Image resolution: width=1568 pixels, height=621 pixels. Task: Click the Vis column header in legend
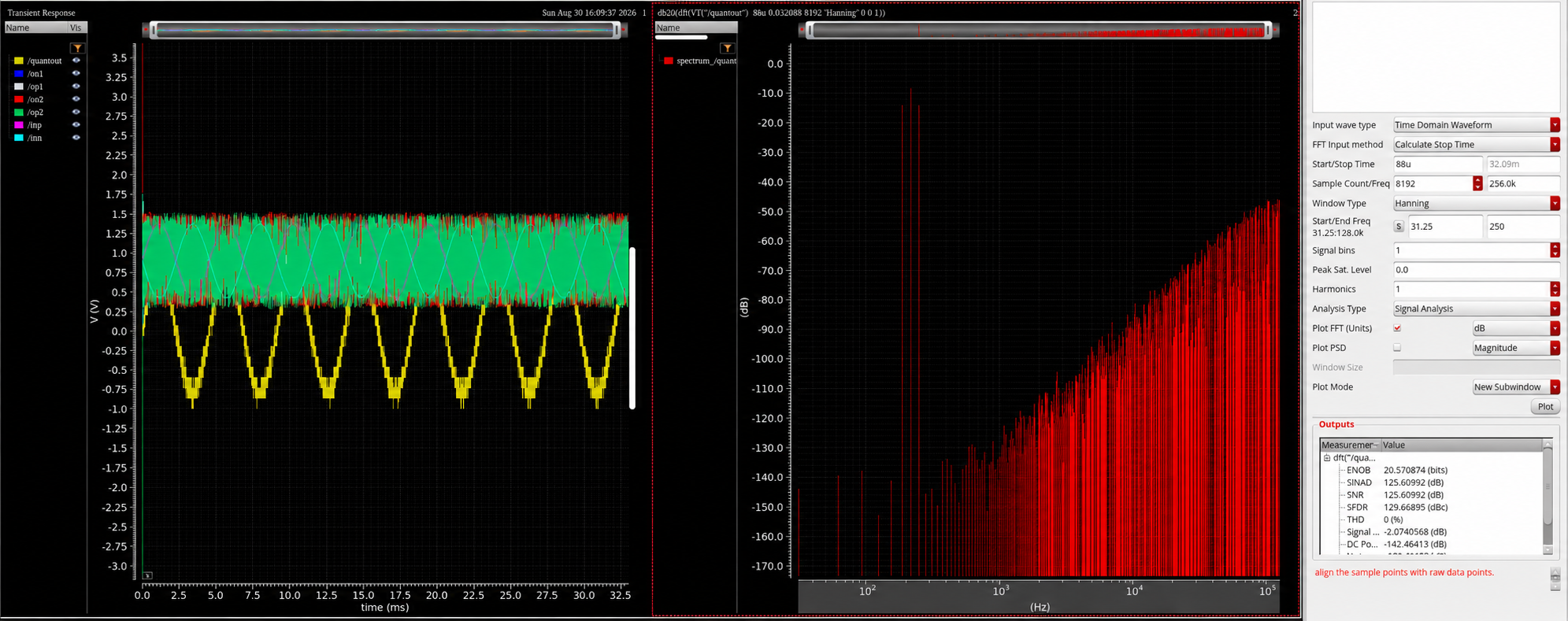point(76,28)
